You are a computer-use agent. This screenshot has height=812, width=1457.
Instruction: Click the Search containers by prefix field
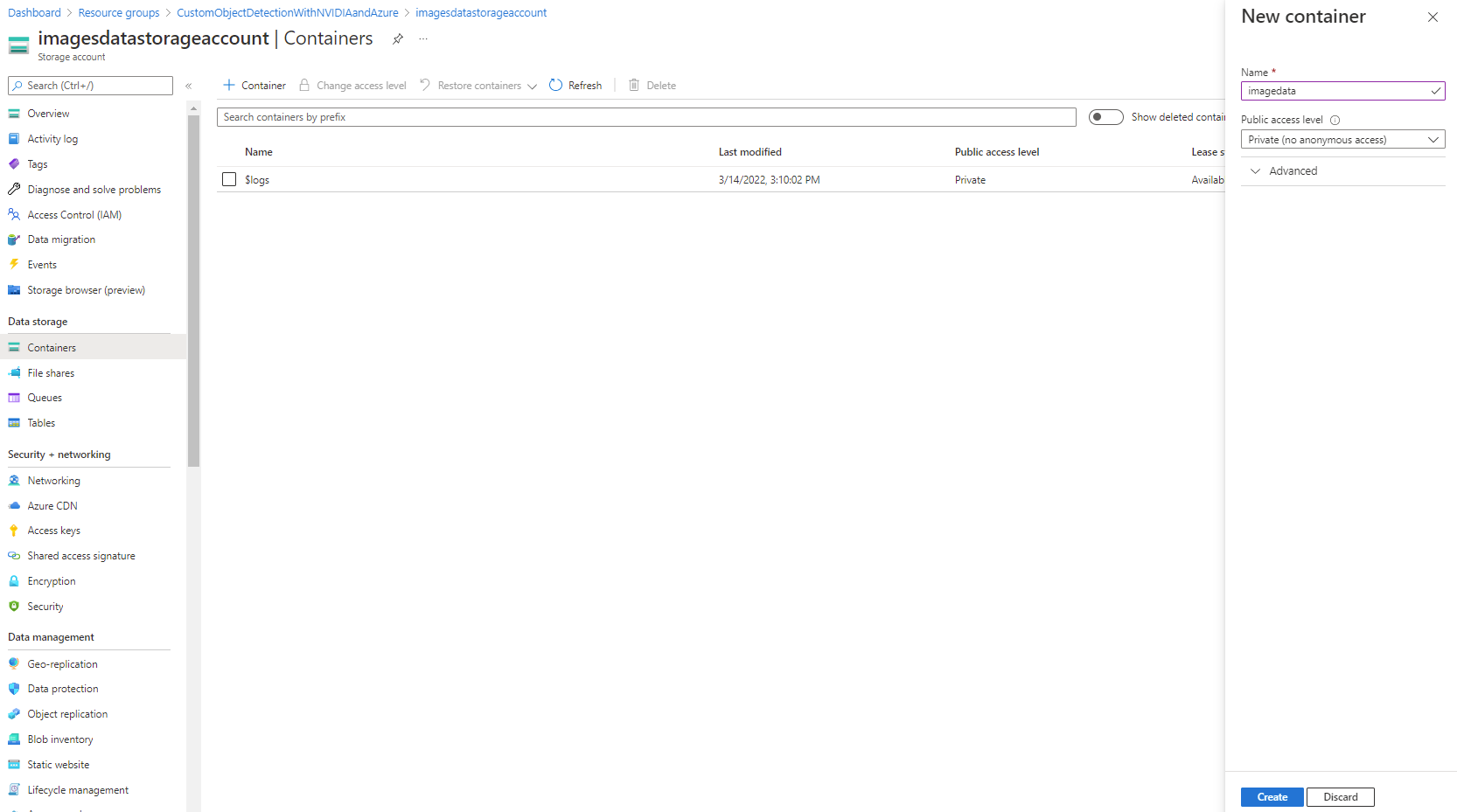646,117
